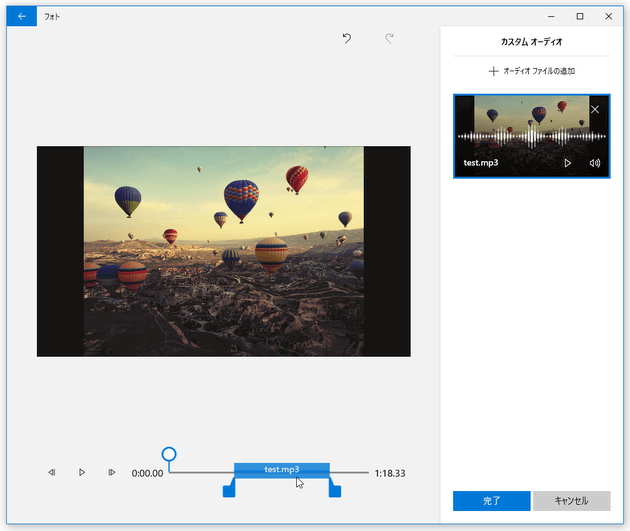Select the test.mp3 clip on timeline
This screenshot has height=531, width=630.
[x=281, y=470]
